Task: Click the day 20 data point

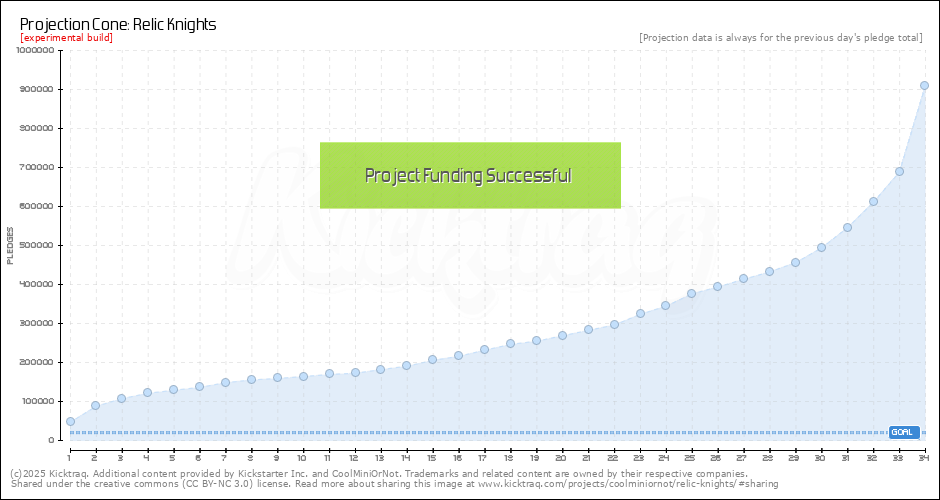Action: [x=562, y=336]
